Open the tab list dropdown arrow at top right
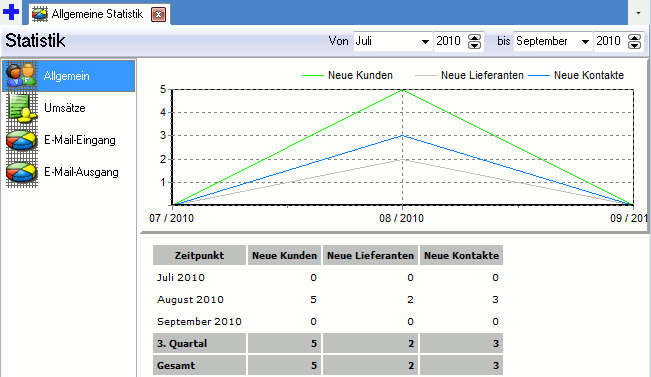651x377 pixels. [639, 13]
